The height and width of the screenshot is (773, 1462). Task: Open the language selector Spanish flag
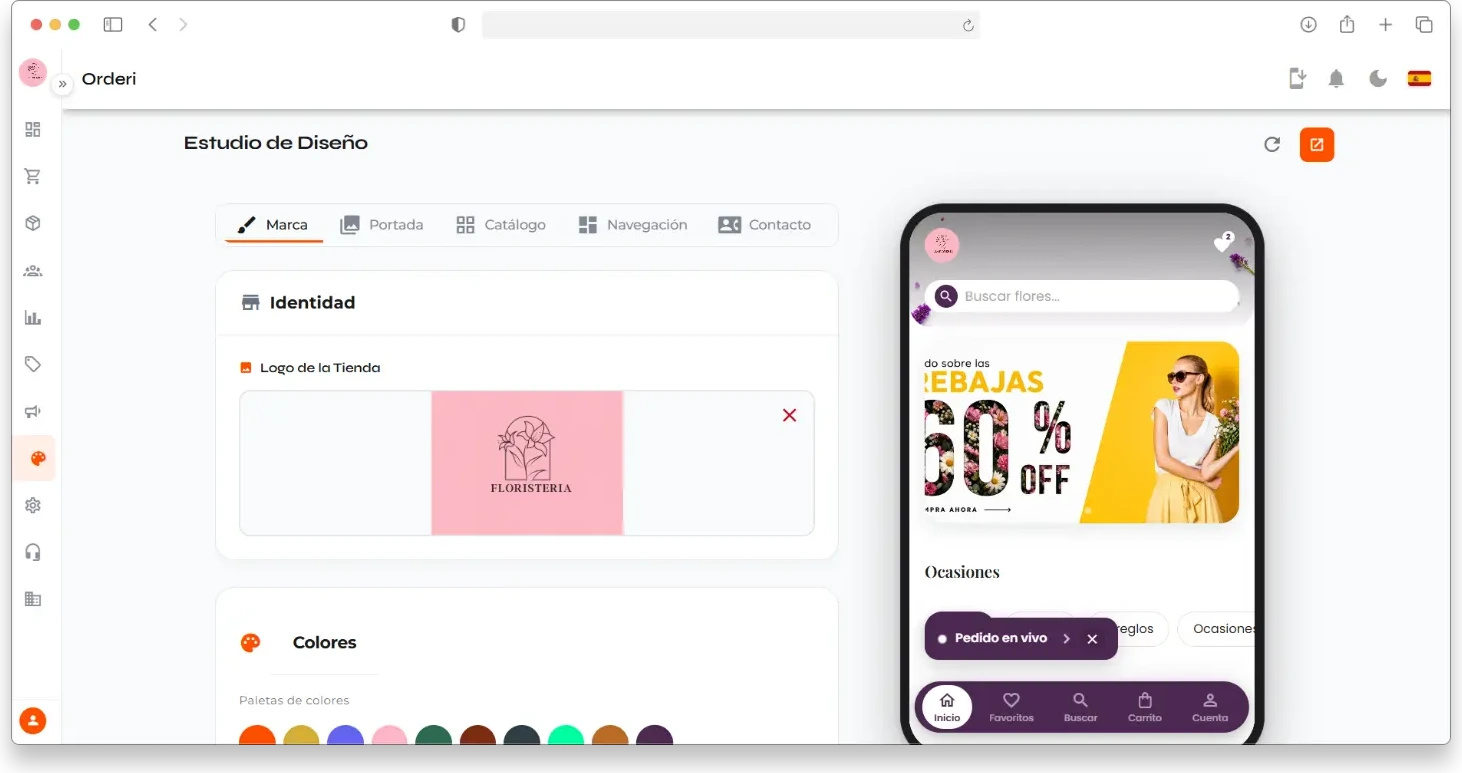pyautogui.click(x=1419, y=79)
